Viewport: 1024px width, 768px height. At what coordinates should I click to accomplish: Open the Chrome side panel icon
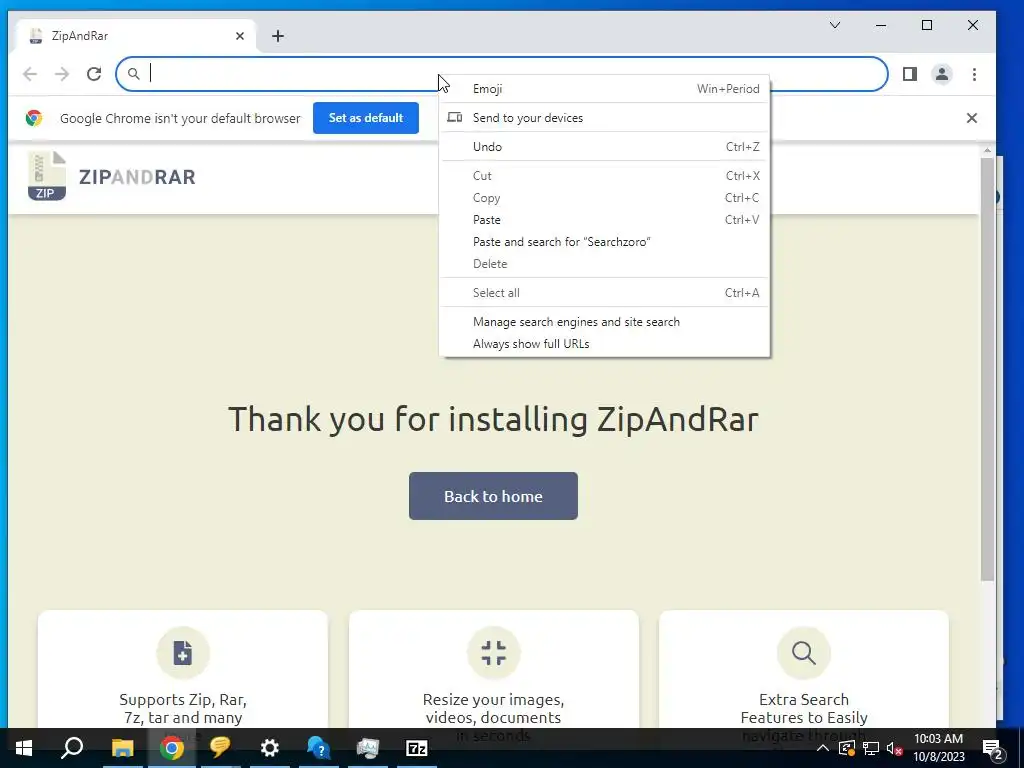coord(910,74)
